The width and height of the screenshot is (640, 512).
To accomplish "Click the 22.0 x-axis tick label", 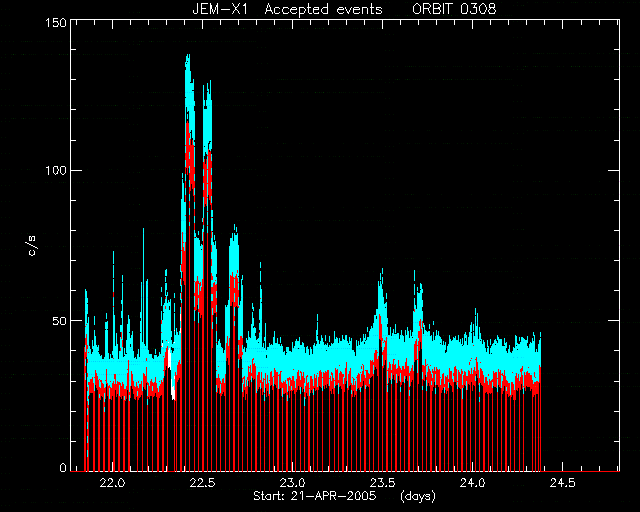I will click(112, 483).
